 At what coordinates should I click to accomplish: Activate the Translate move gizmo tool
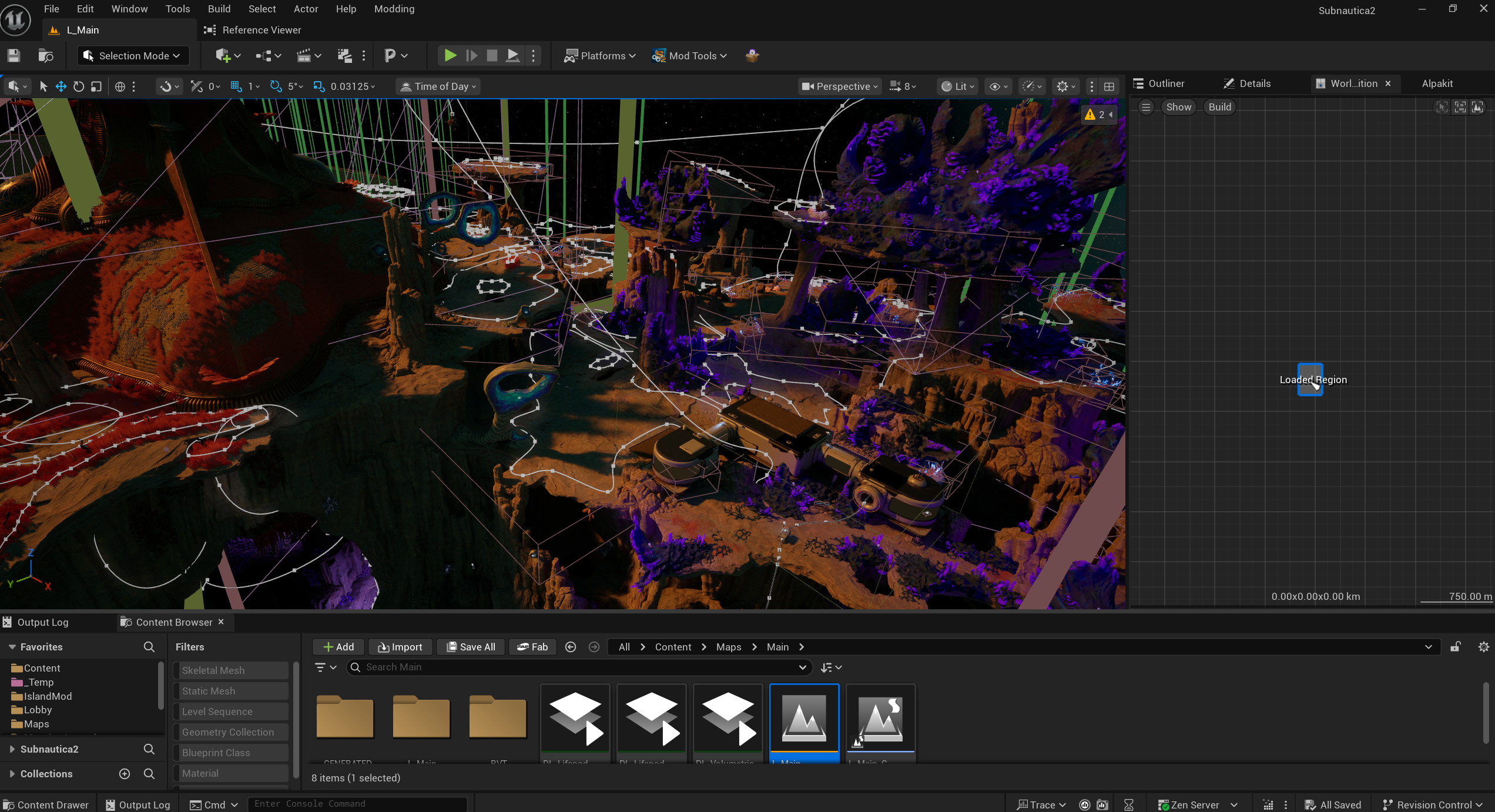[61, 86]
